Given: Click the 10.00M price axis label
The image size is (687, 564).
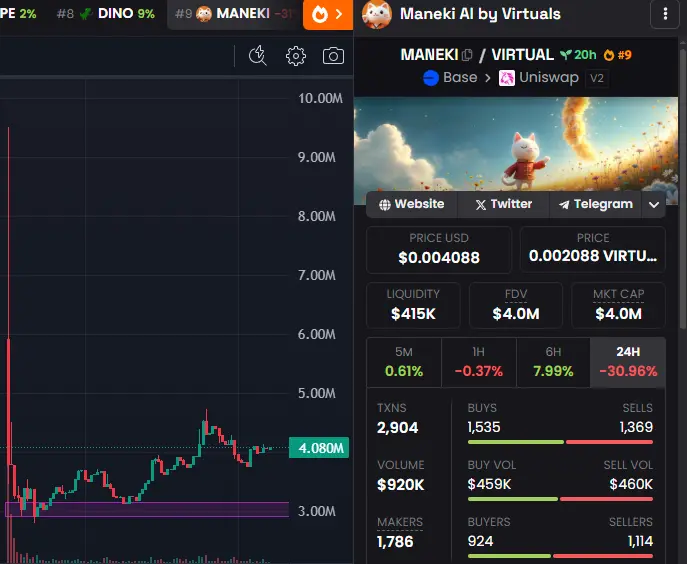Looking at the screenshot, I should [320, 98].
